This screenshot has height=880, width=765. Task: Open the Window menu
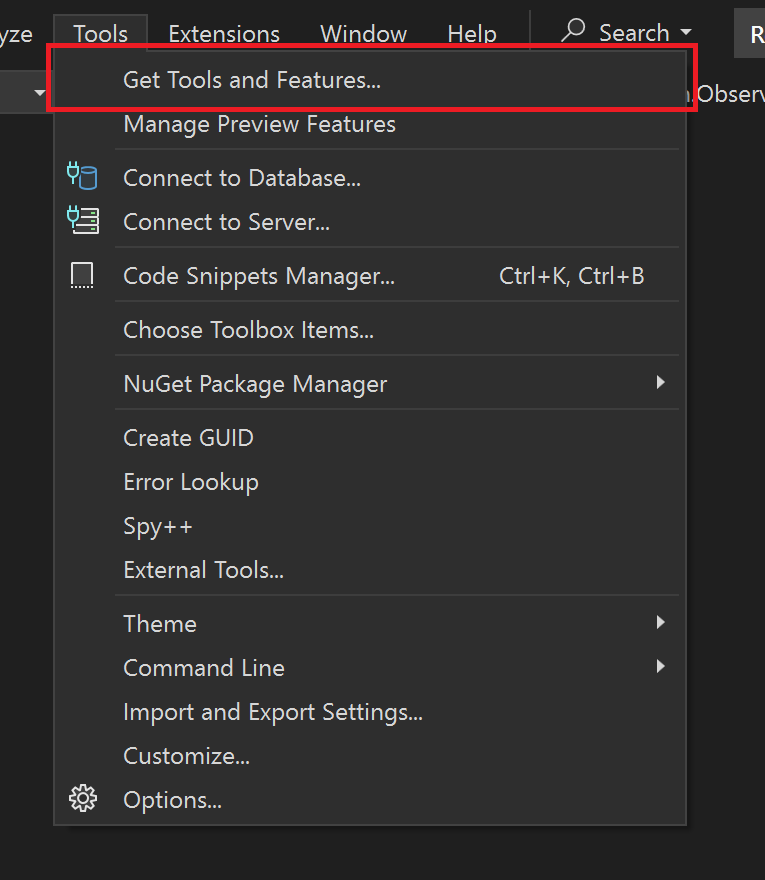(x=363, y=34)
